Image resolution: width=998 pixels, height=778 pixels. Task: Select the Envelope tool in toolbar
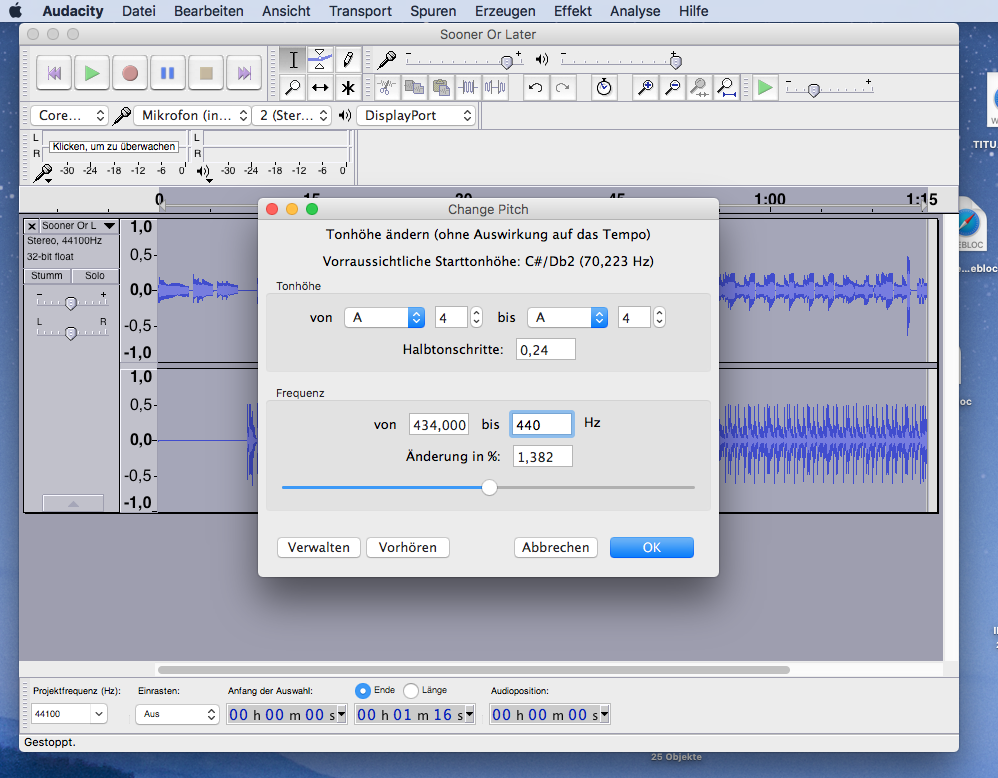pyautogui.click(x=320, y=59)
